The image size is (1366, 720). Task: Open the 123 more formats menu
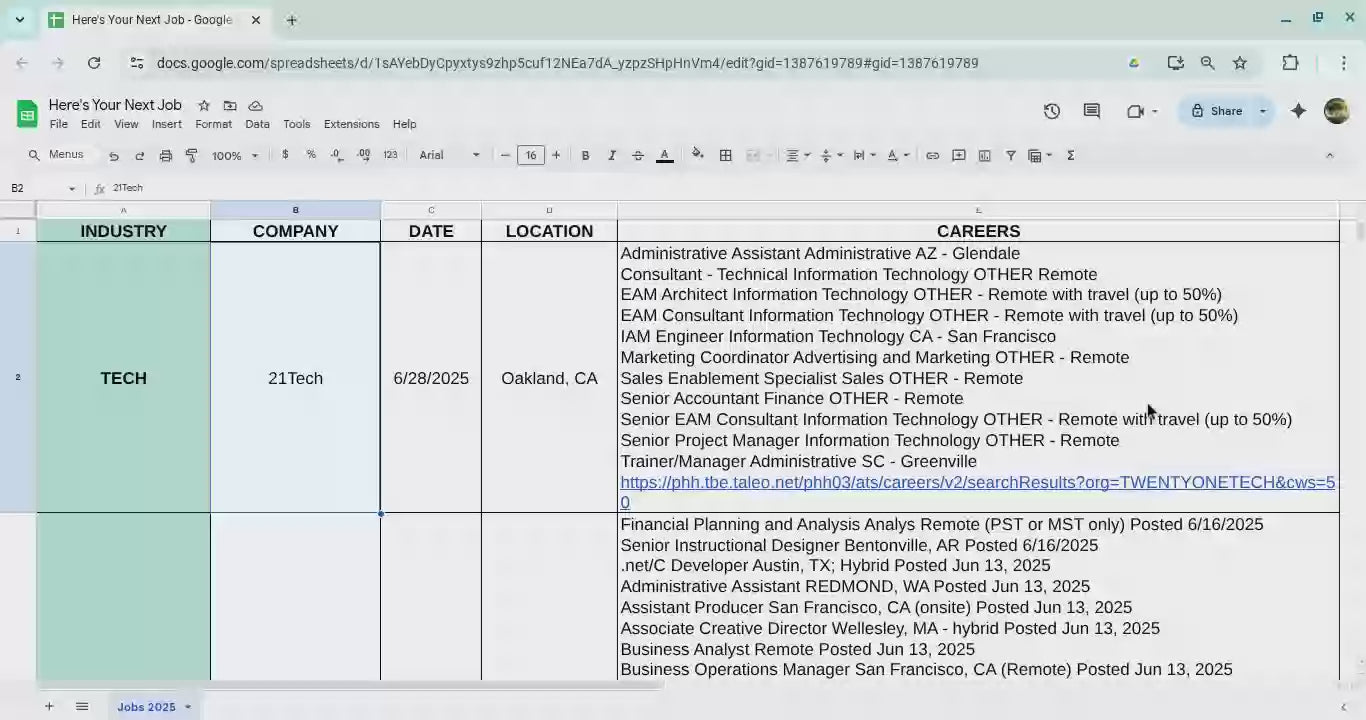click(x=390, y=155)
